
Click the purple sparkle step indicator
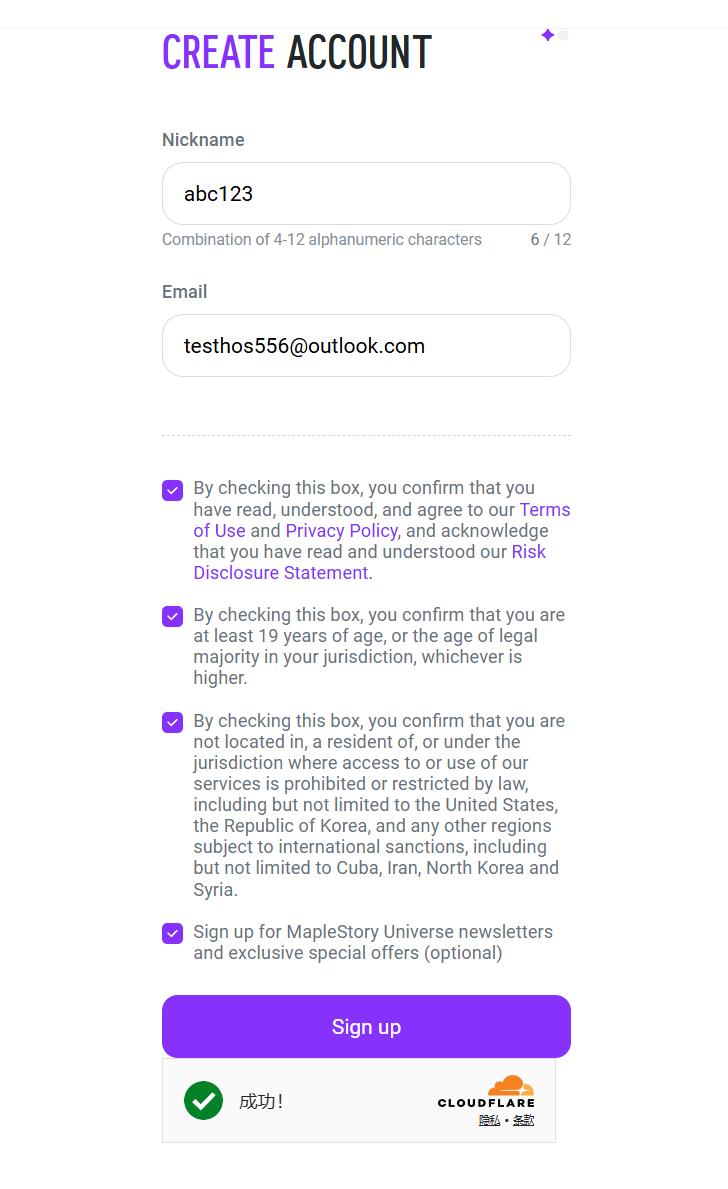pos(548,35)
